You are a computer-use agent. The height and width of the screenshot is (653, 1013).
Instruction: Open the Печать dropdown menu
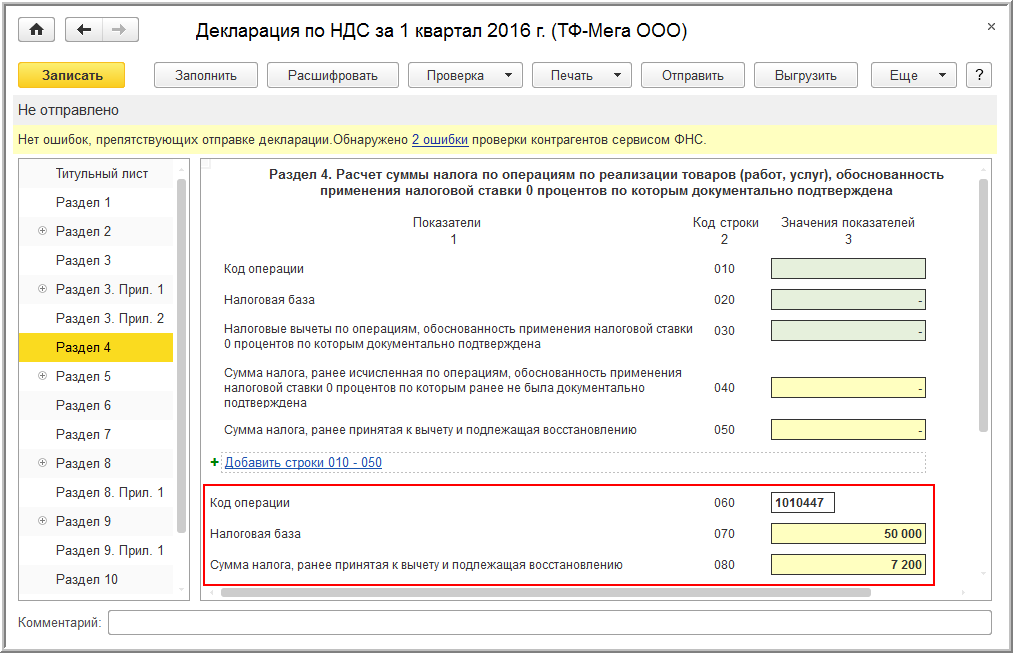[581, 75]
